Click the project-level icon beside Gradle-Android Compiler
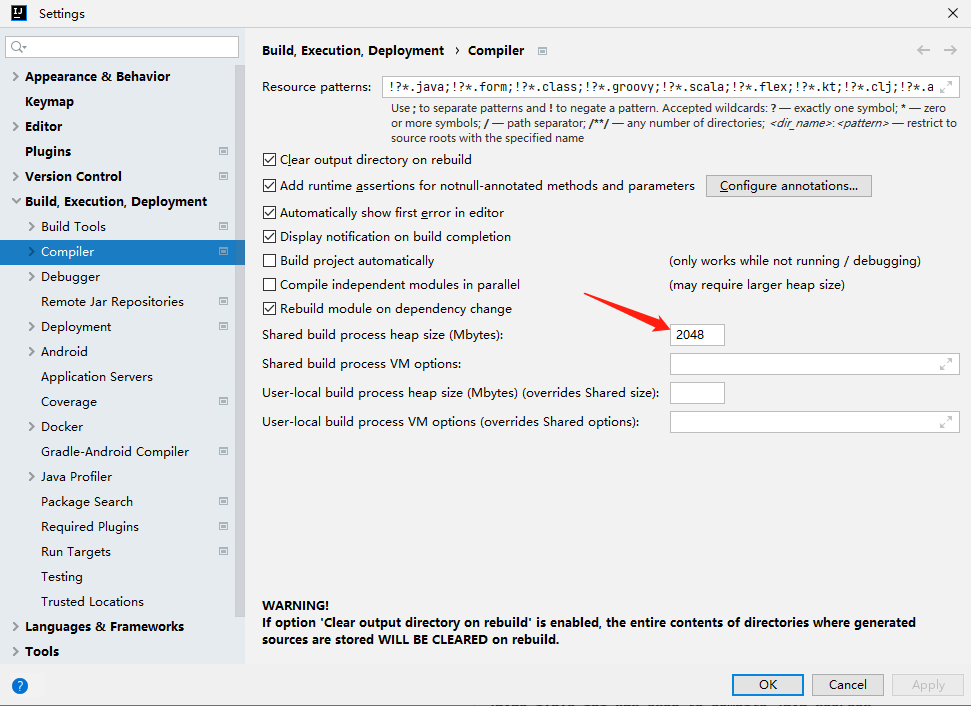 pyautogui.click(x=224, y=451)
